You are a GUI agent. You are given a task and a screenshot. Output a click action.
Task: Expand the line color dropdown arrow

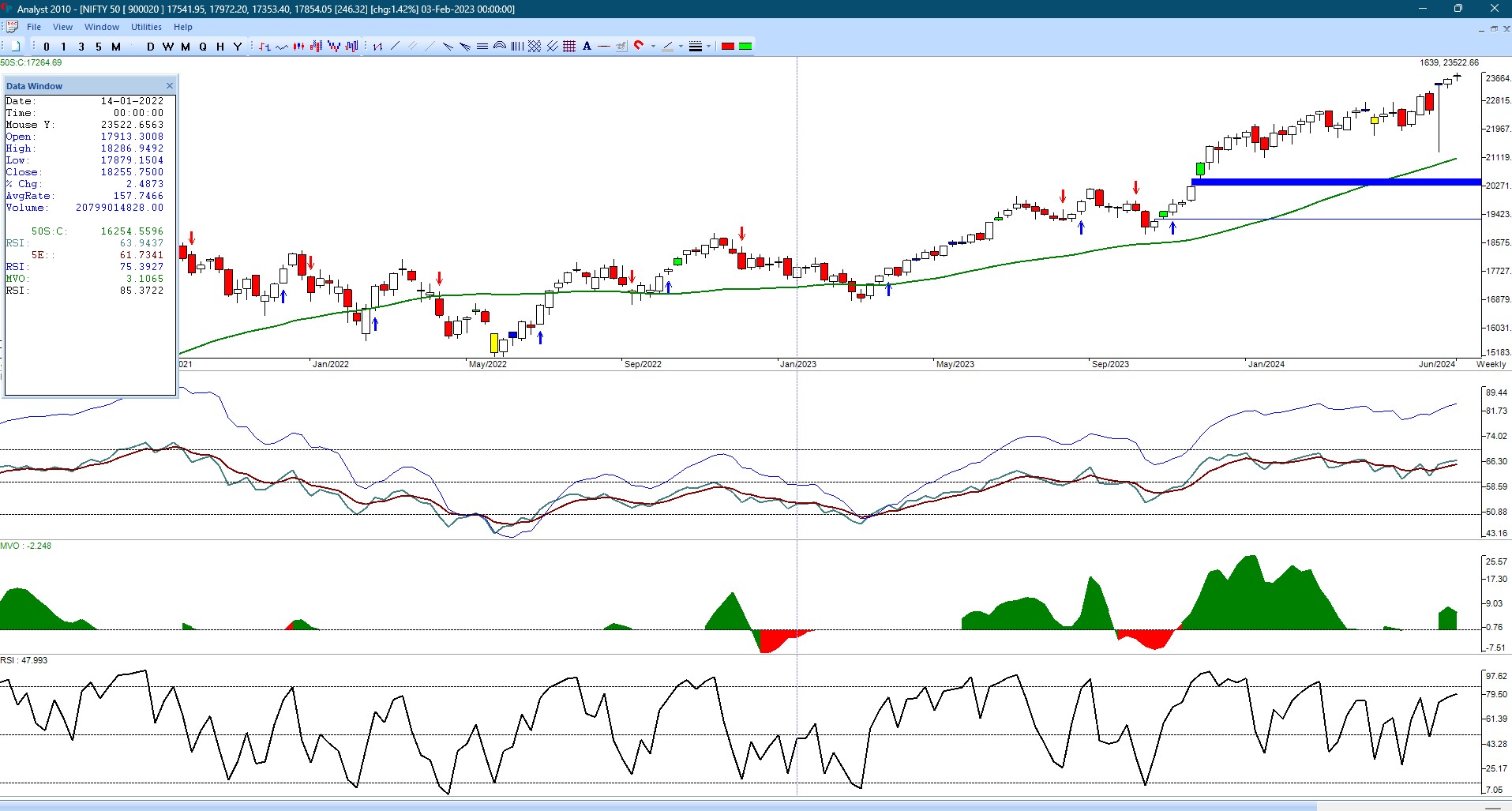click(681, 47)
